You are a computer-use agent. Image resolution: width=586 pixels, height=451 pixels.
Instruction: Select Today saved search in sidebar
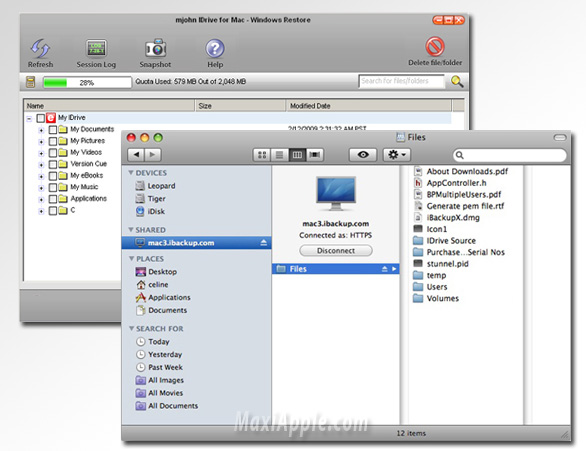[x=153, y=342]
